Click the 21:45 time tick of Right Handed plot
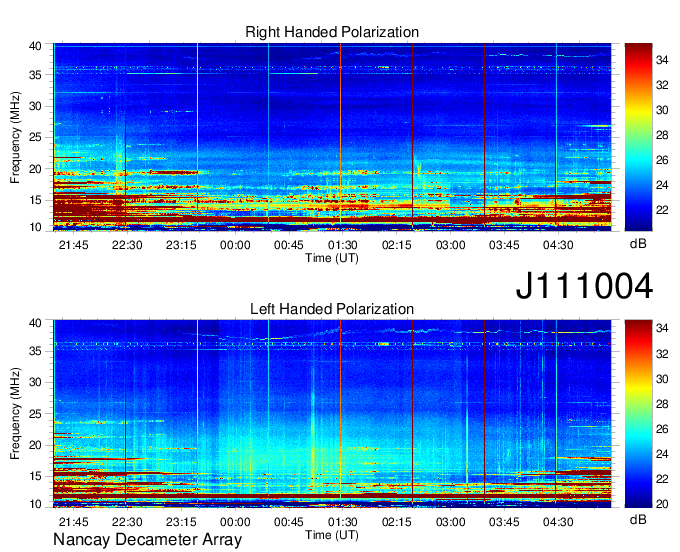This screenshot has width=680, height=552. coord(73,245)
